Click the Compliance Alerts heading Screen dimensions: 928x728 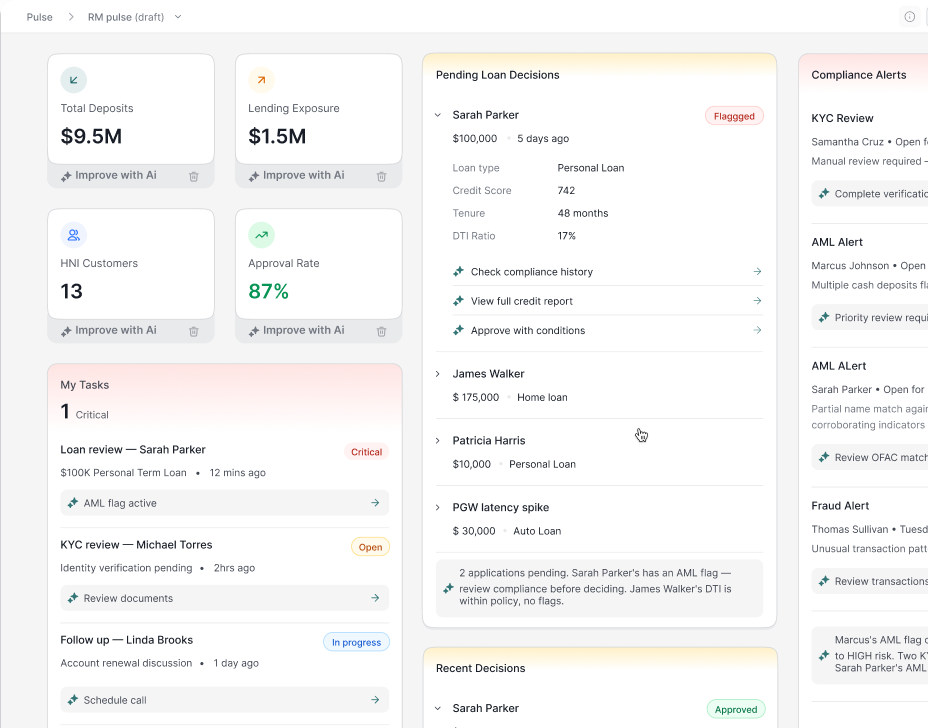(858, 75)
